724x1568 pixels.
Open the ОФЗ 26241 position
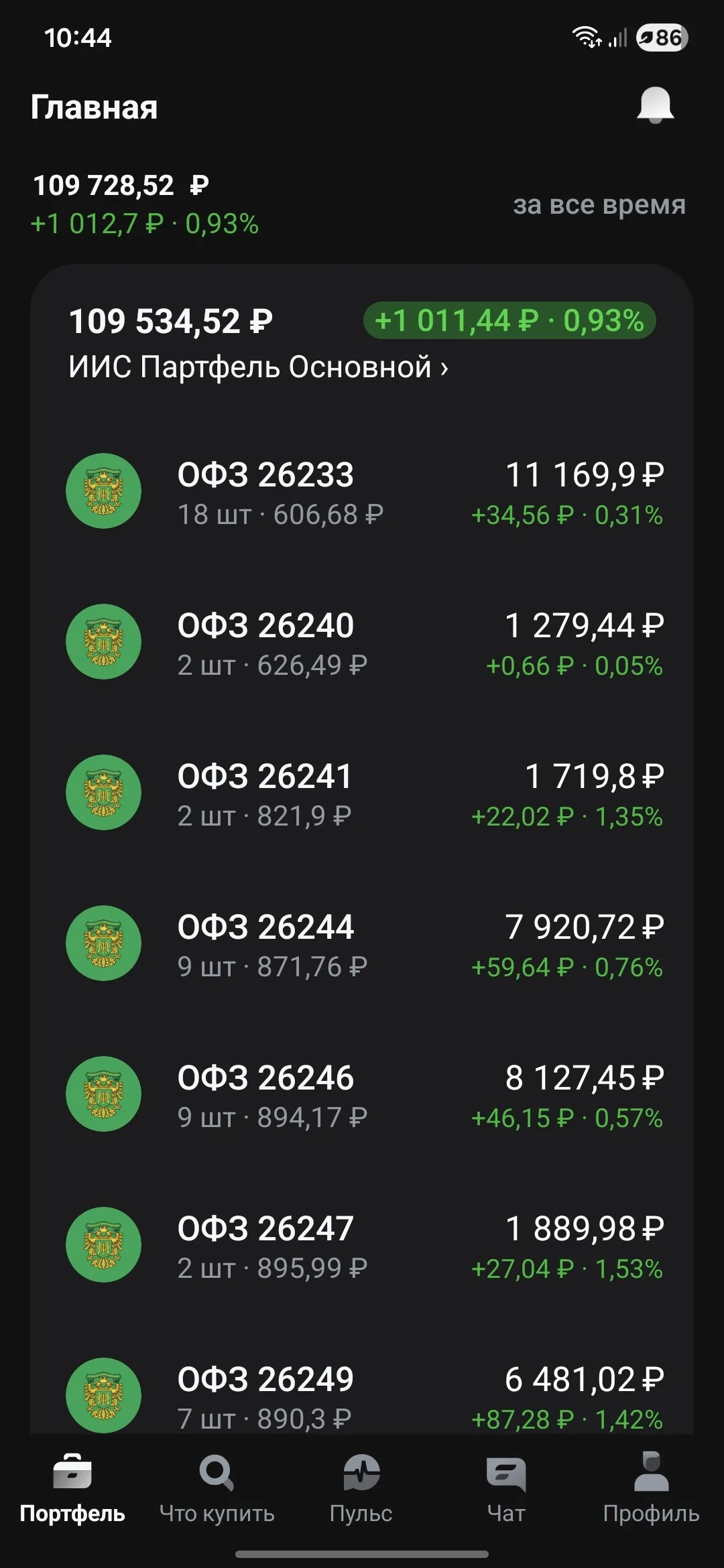click(x=362, y=793)
